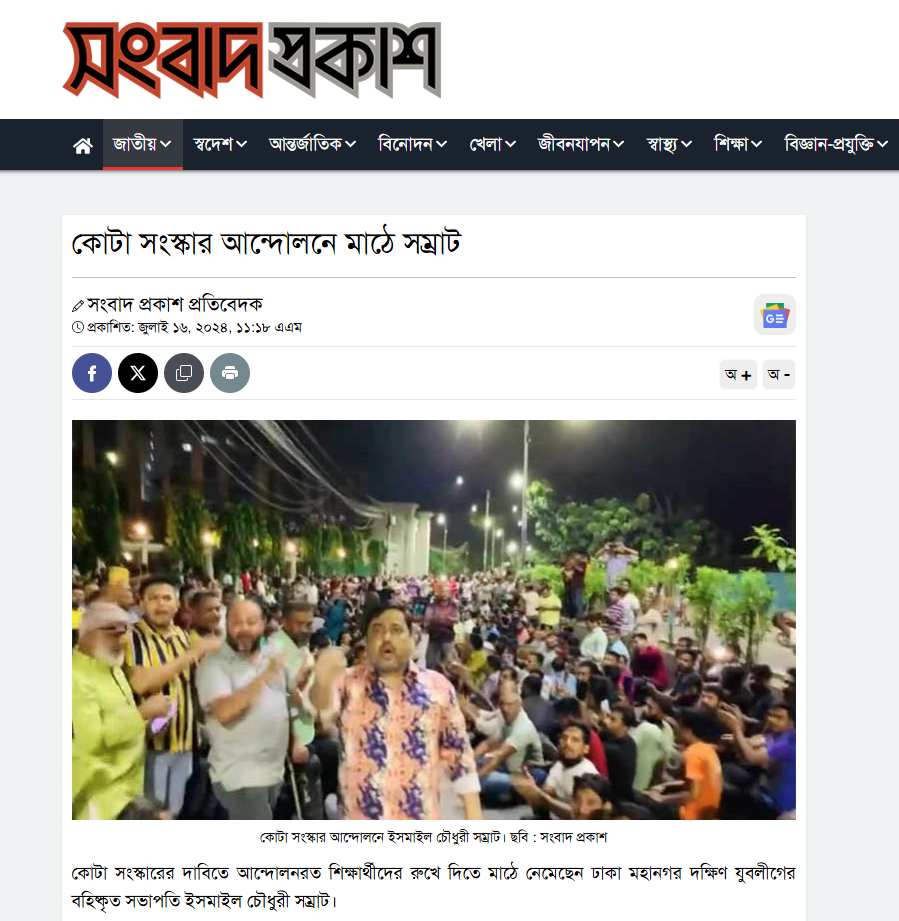This screenshot has height=921, width=899.
Task: Copy the article link icon
Action: [184, 373]
